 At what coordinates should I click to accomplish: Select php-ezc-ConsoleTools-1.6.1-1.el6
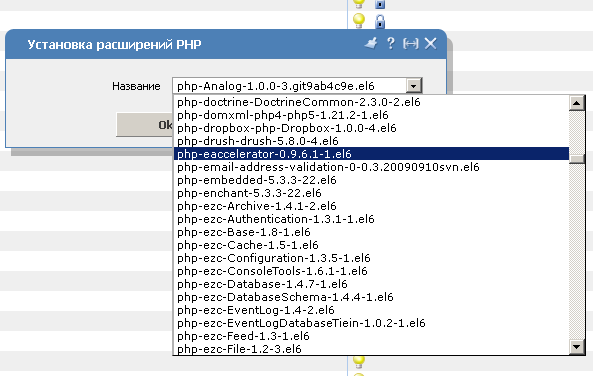(x=371, y=271)
